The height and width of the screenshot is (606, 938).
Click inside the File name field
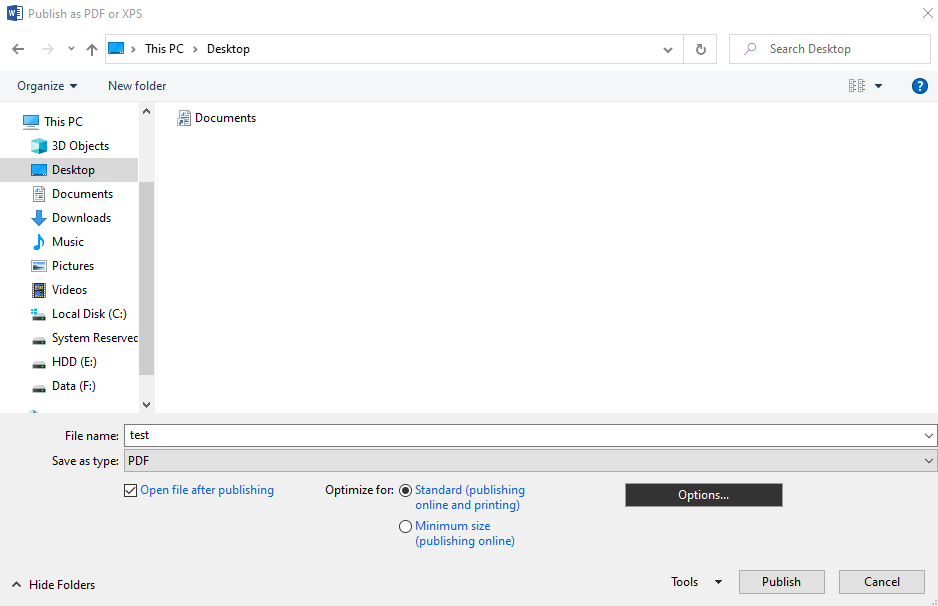pos(400,435)
